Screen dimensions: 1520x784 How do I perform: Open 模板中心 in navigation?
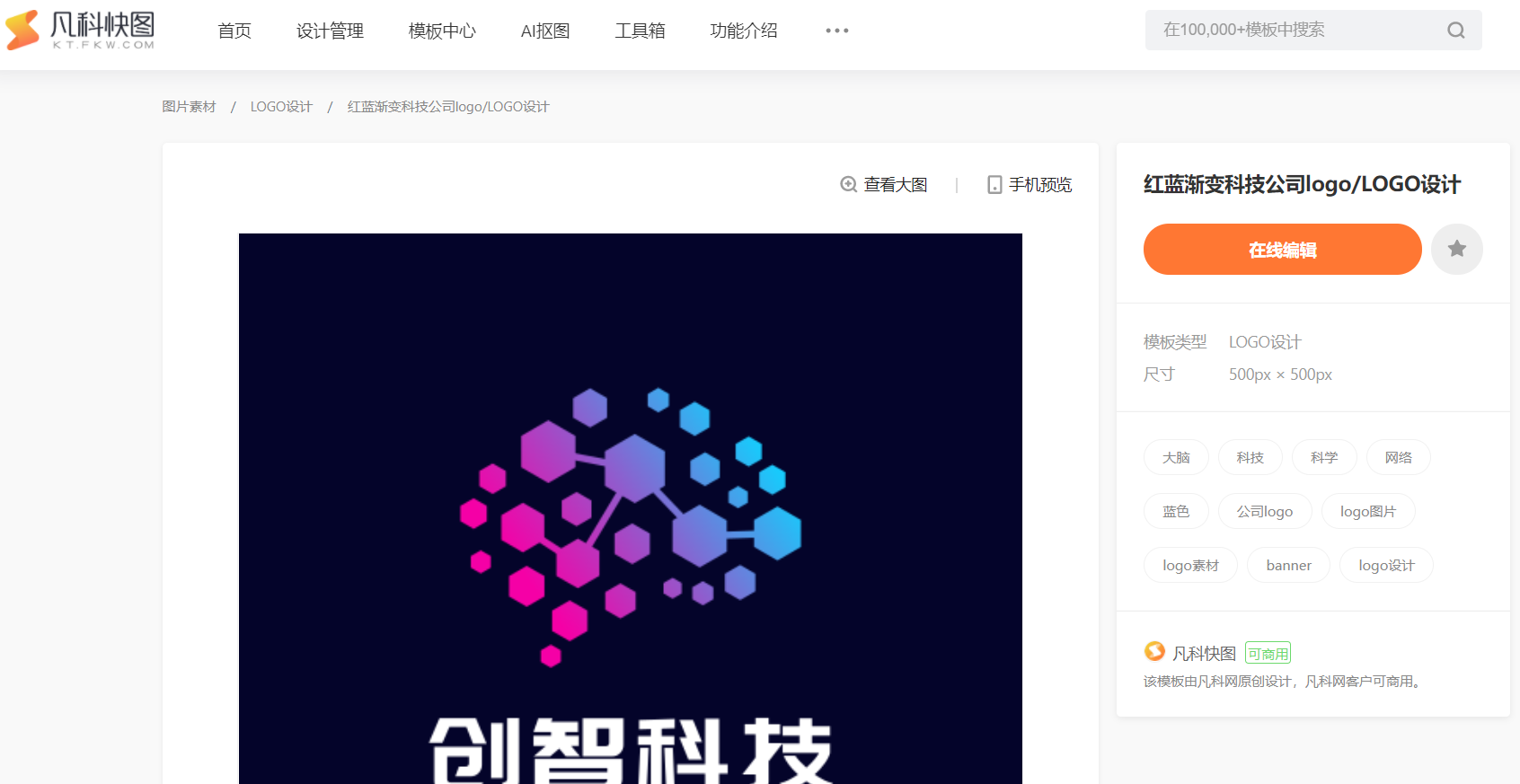442,31
